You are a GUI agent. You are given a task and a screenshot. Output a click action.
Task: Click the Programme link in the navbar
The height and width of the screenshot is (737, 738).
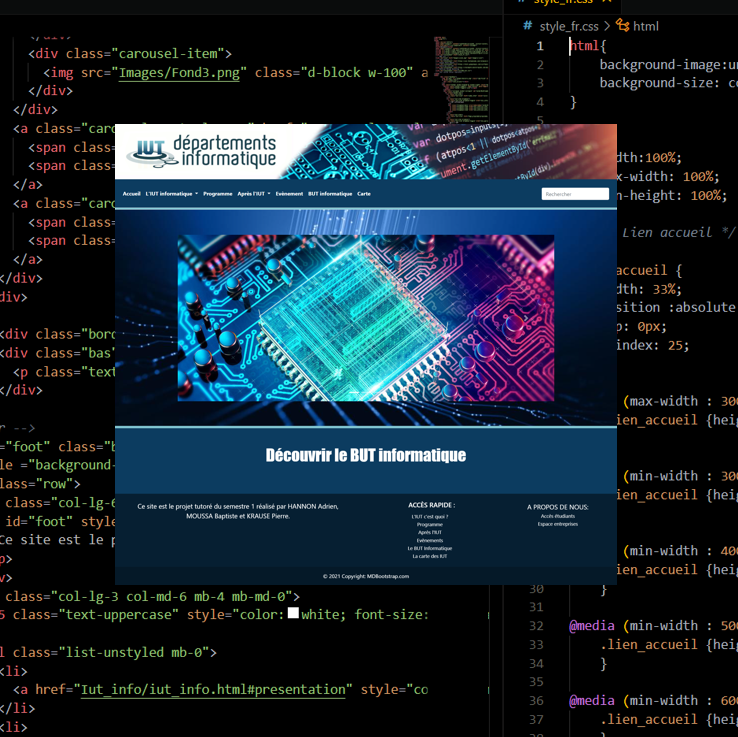pos(217,194)
